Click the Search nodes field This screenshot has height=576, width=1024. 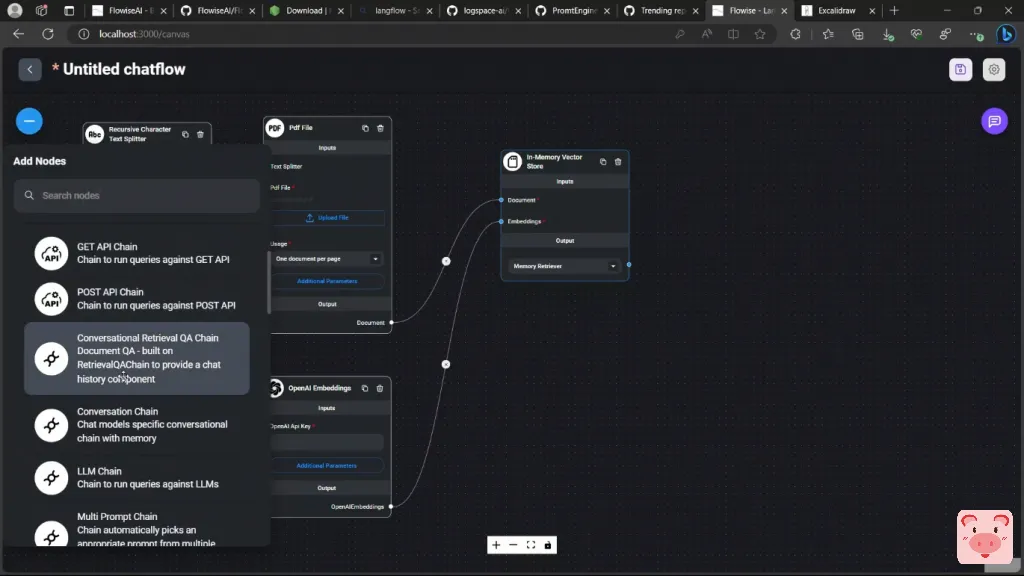[x=137, y=196]
